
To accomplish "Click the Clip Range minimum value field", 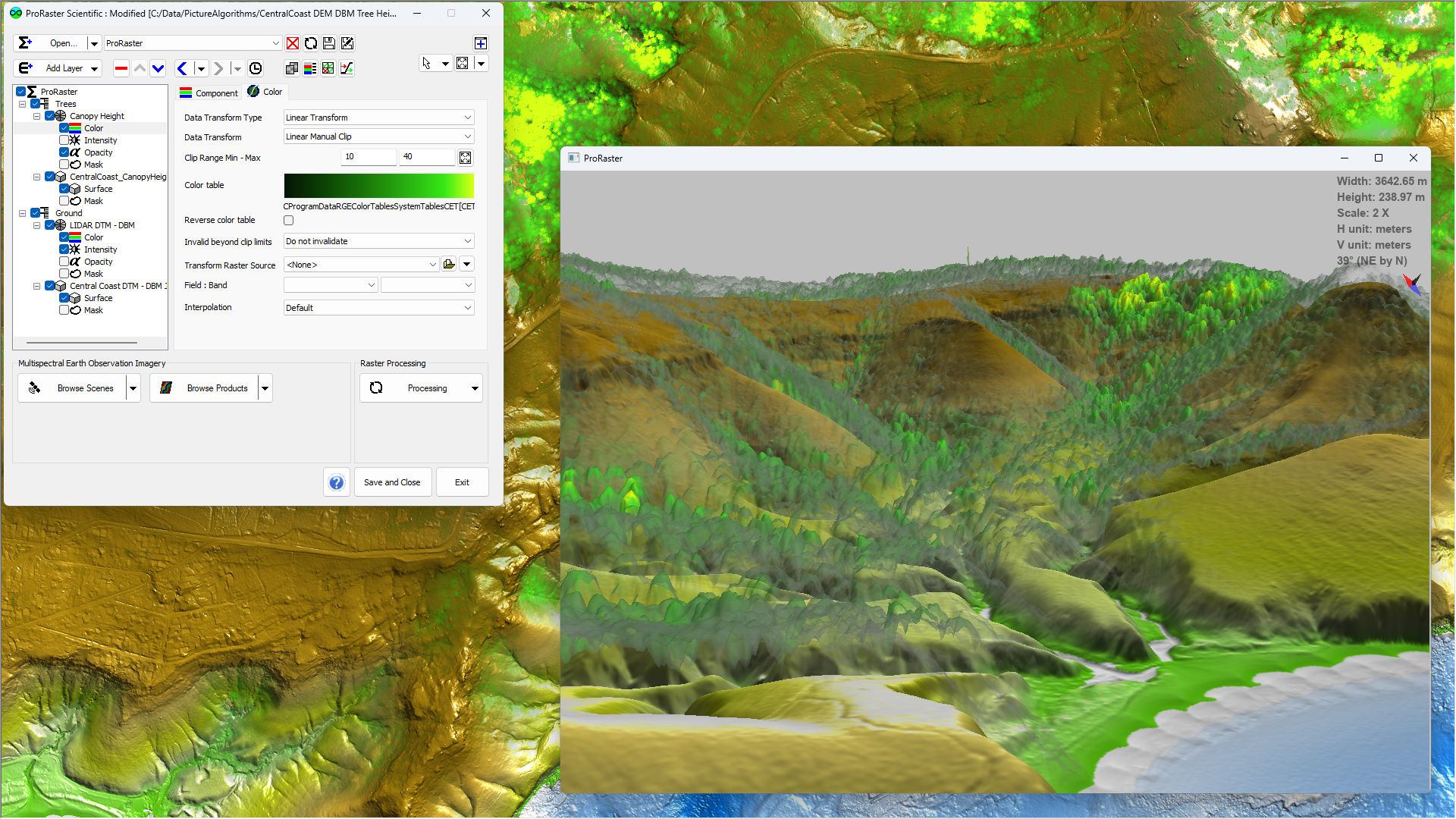I will tap(368, 156).
